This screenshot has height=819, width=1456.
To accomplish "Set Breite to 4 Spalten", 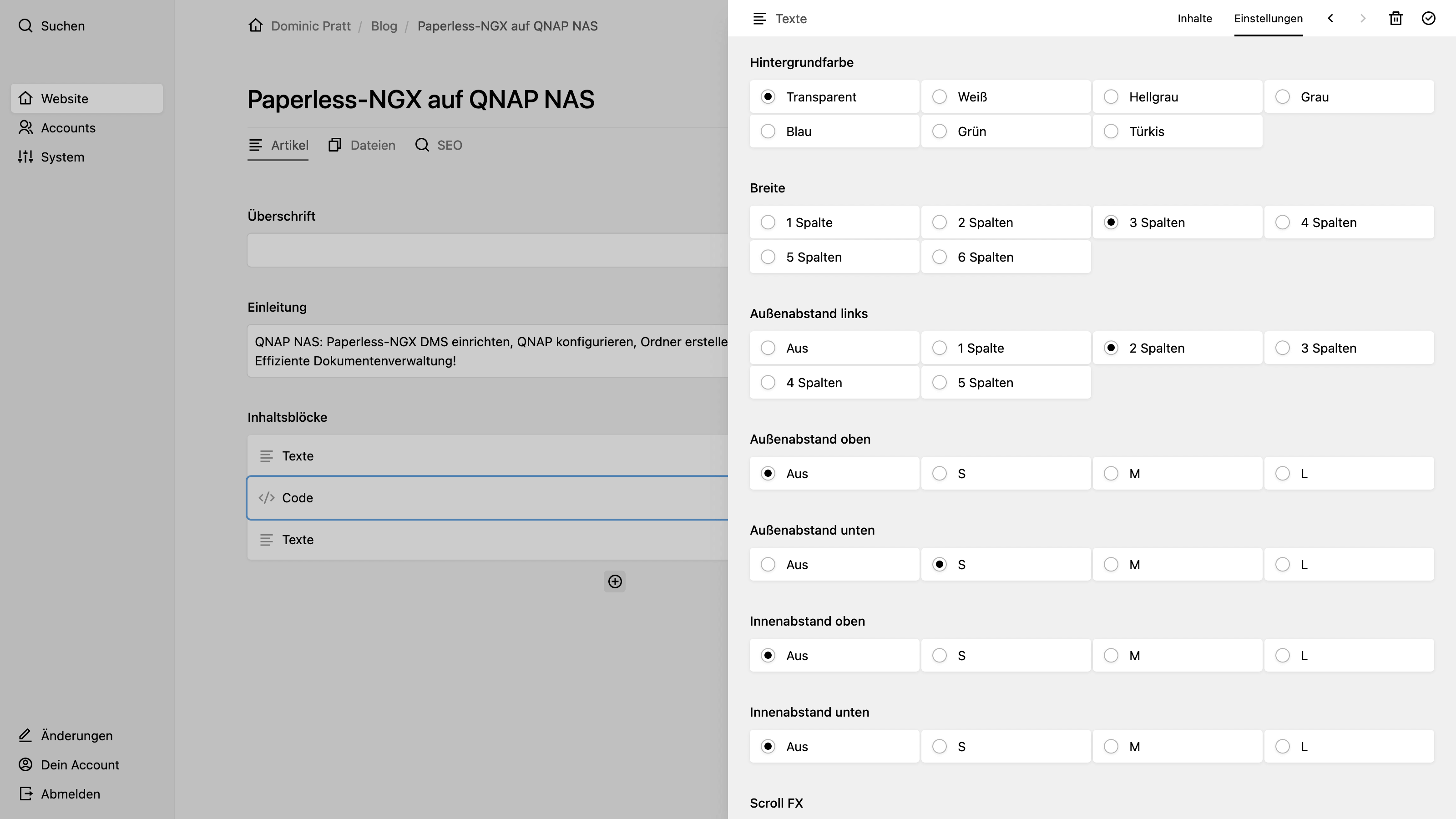I will 1349,222.
